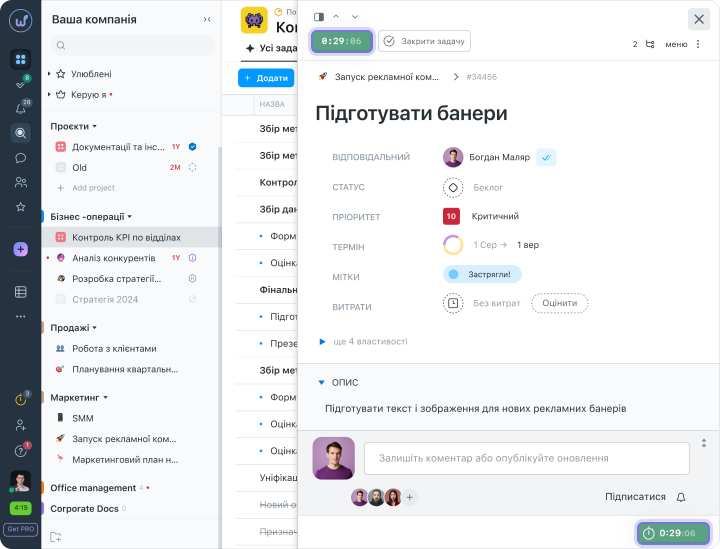This screenshot has height=549, width=720.
Task: Click the Оцінити button
Action: point(559,303)
